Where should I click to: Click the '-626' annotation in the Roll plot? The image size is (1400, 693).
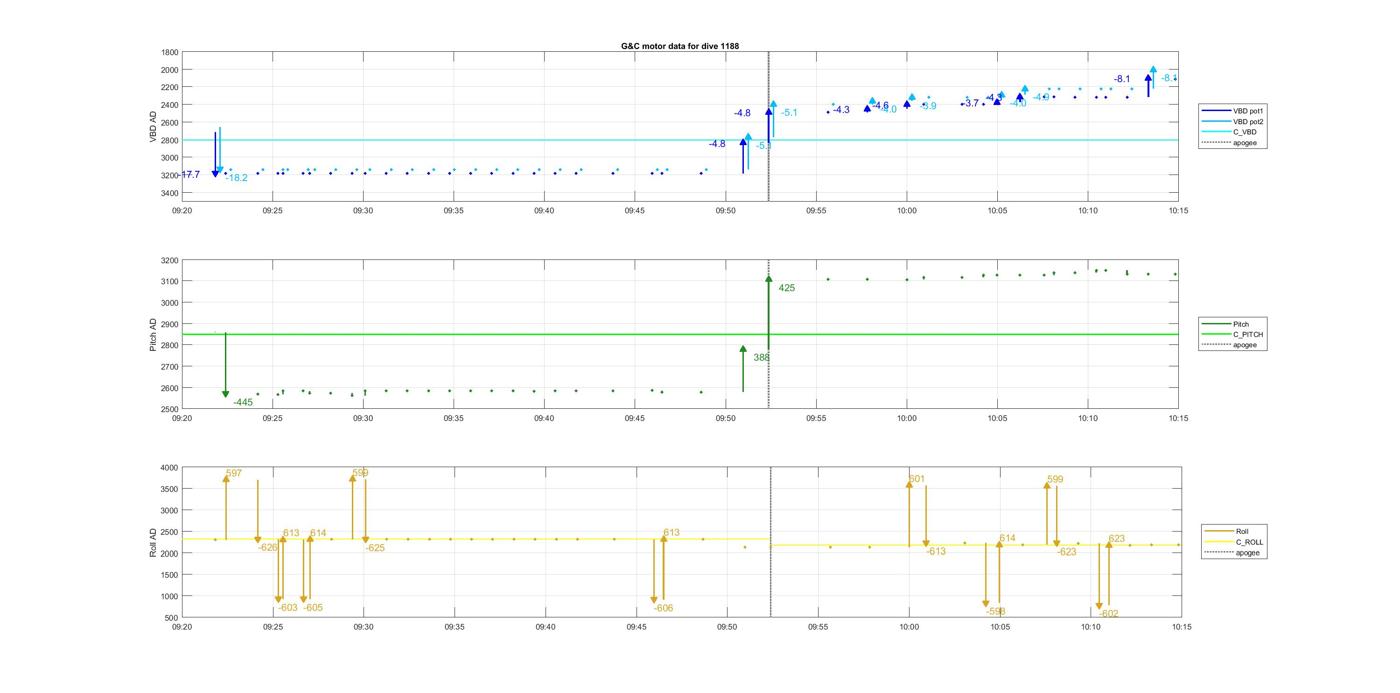coord(268,547)
